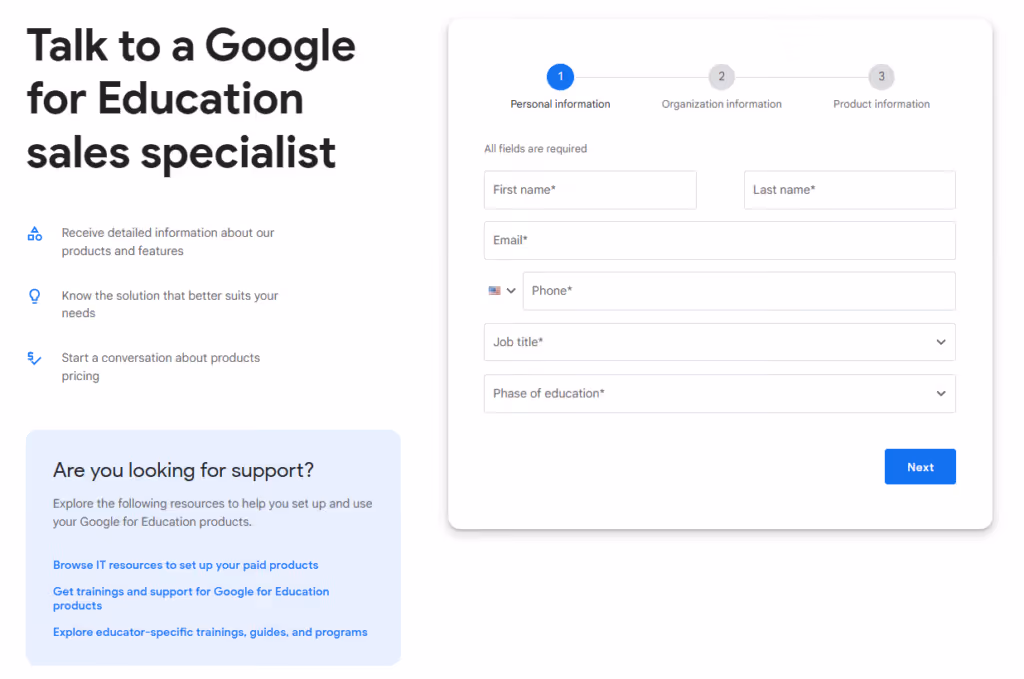1024x679 pixels.
Task: Click the step 2 Organization information circle
Action: pyautogui.click(x=721, y=76)
